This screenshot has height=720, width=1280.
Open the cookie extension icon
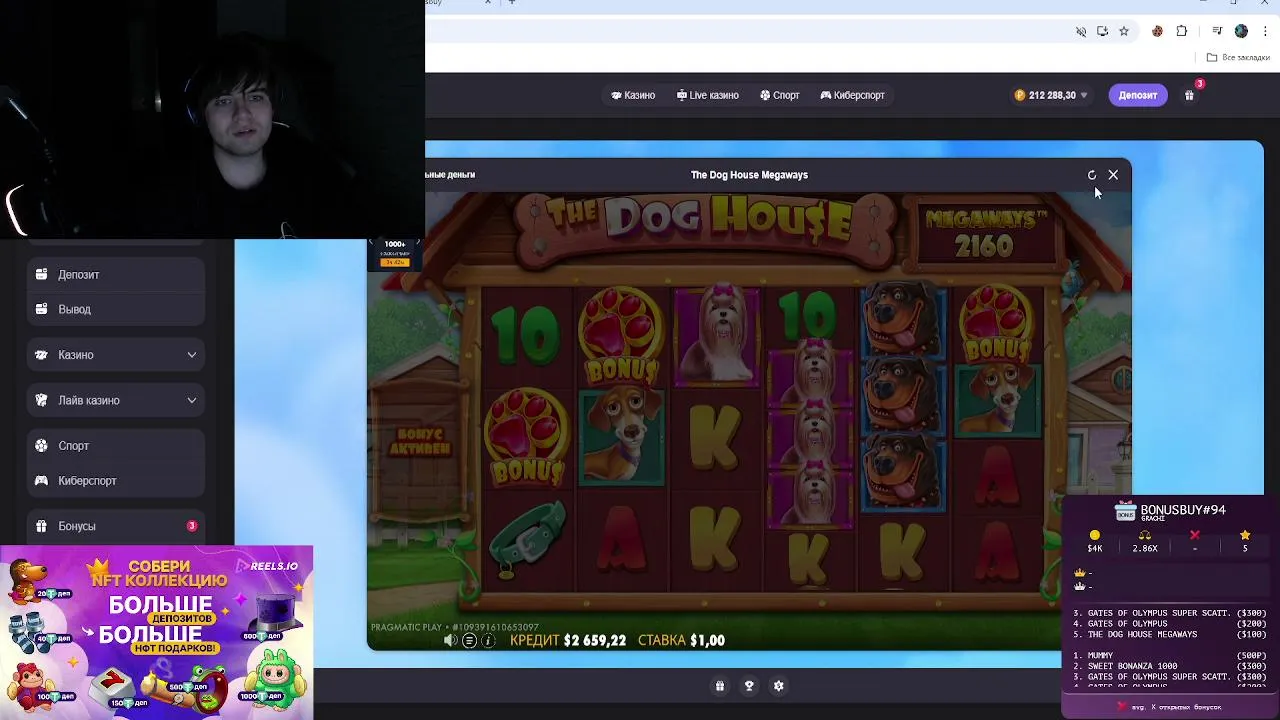click(x=1157, y=31)
